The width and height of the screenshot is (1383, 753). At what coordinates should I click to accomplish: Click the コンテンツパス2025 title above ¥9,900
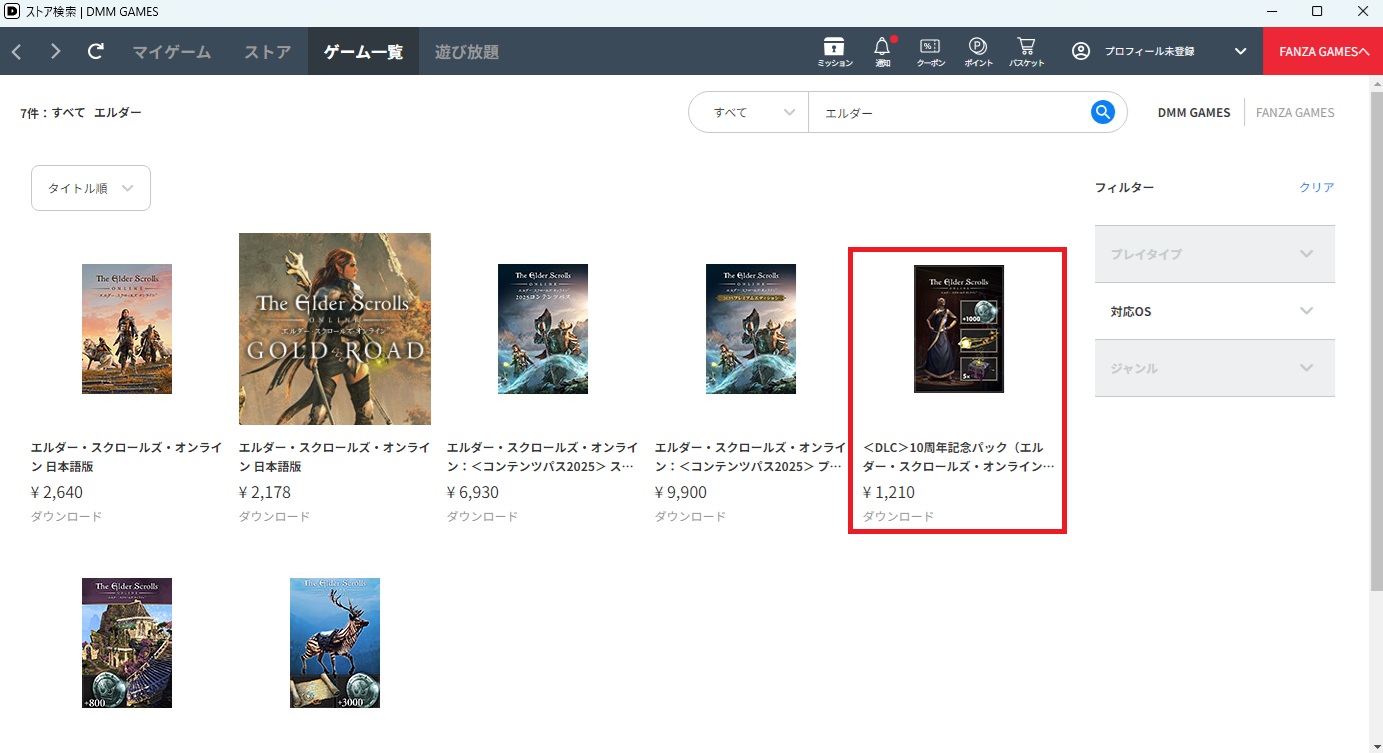tap(751, 457)
